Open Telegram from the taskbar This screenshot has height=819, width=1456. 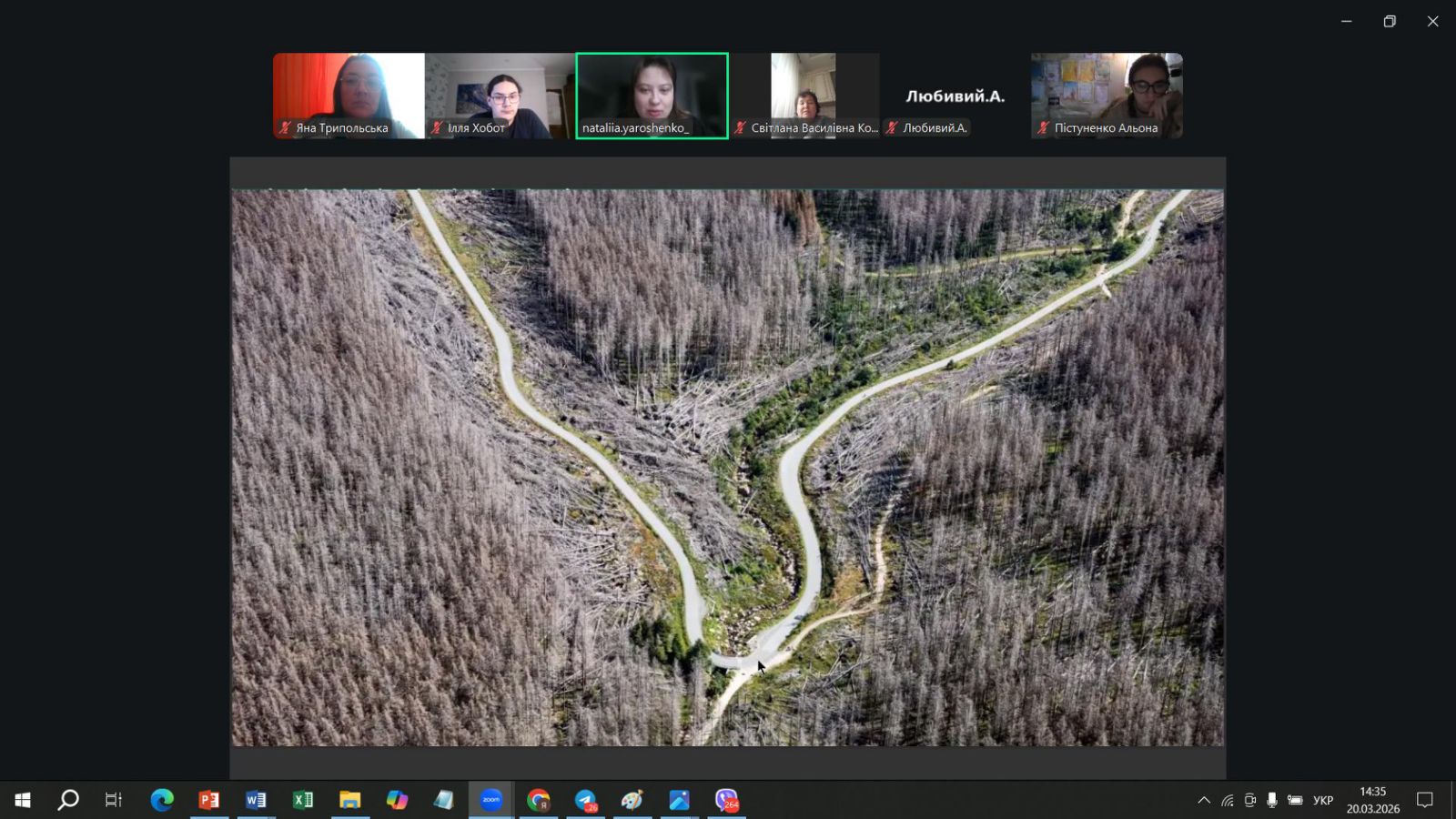586,800
